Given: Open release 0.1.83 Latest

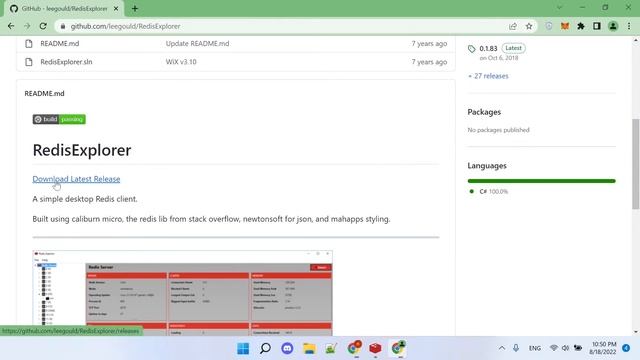Looking at the screenshot, I should [502, 48].
